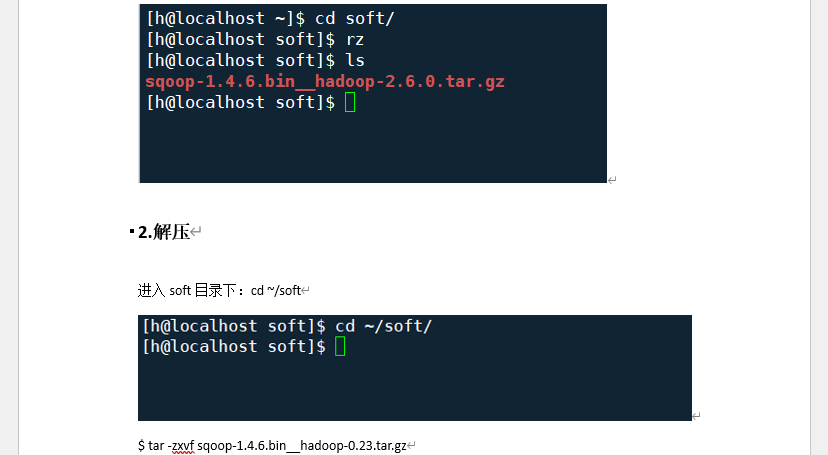Click "sqoop-1.4.6.bin__hadoop-0.23.tar.gz" in the tar command

tap(302, 445)
